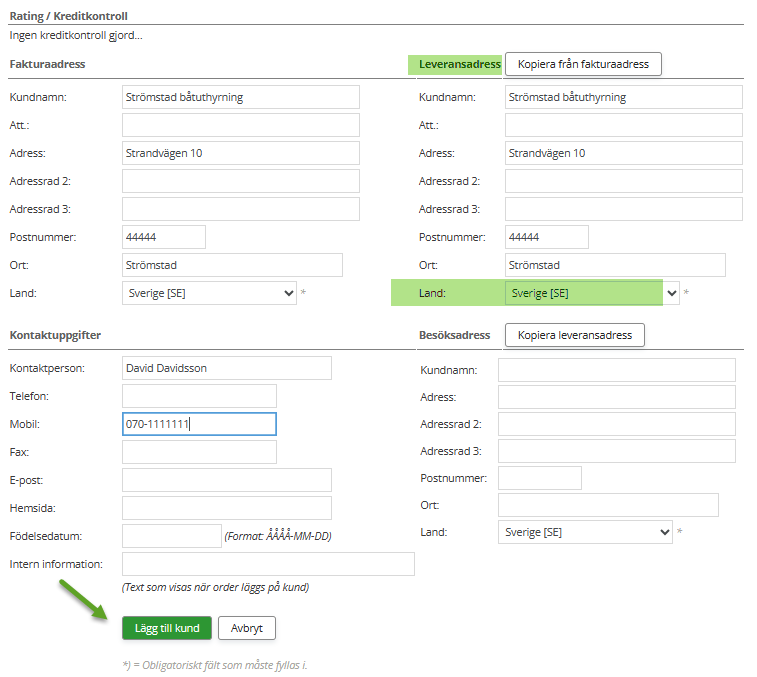757x677 pixels.
Task: Click Fakturaadress Kundnamn field
Action: point(240,97)
